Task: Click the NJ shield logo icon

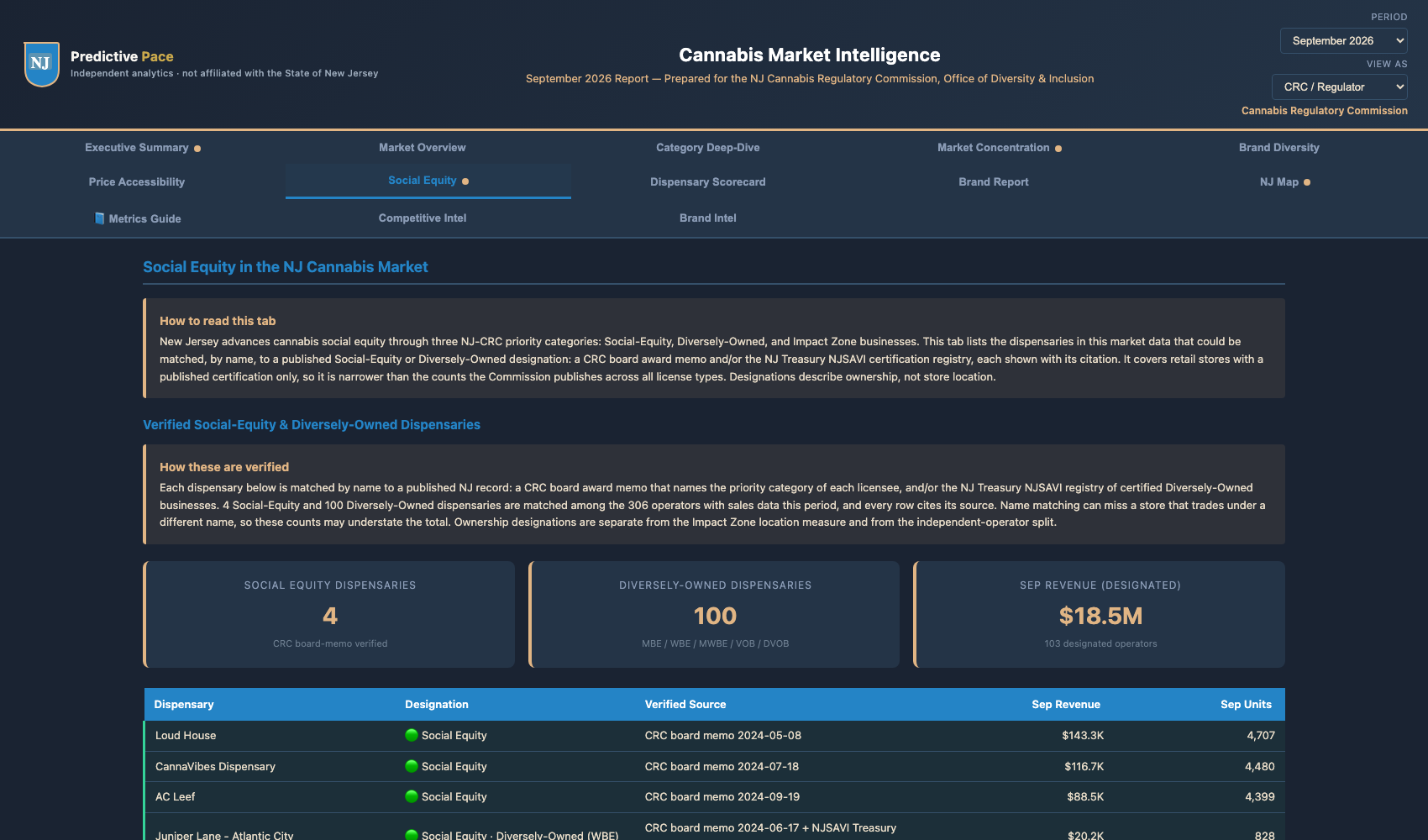Action: (41, 65)
